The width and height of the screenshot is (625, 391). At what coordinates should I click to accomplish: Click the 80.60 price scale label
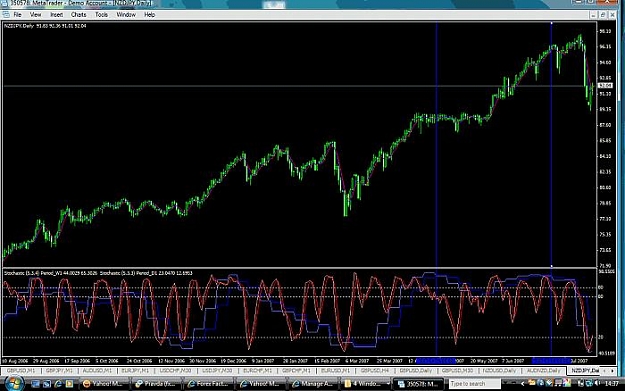pyautogui.click(x=605, y=187)
